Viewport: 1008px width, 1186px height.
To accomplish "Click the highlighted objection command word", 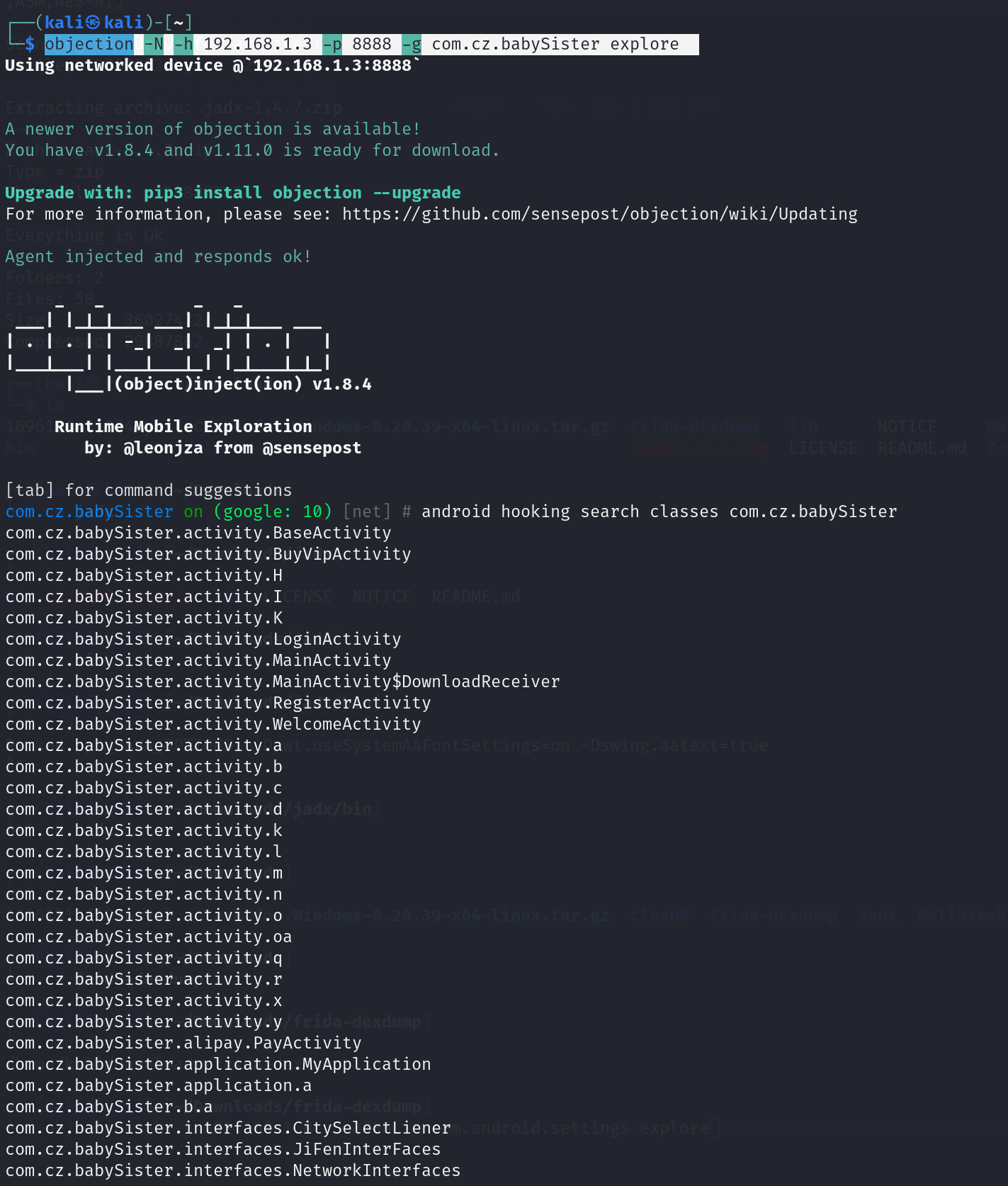I will [x=89, y=44].
